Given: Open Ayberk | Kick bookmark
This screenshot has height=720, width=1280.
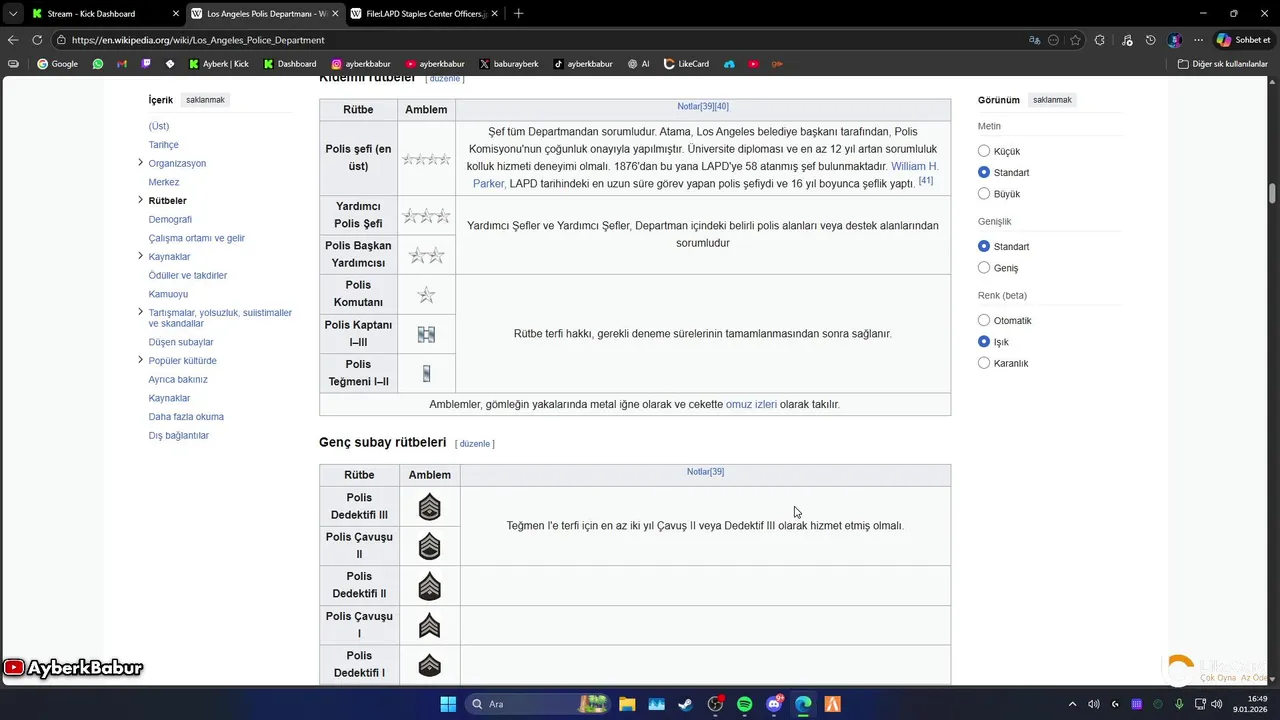Looking at the screenshot, I should pos(219,64).
